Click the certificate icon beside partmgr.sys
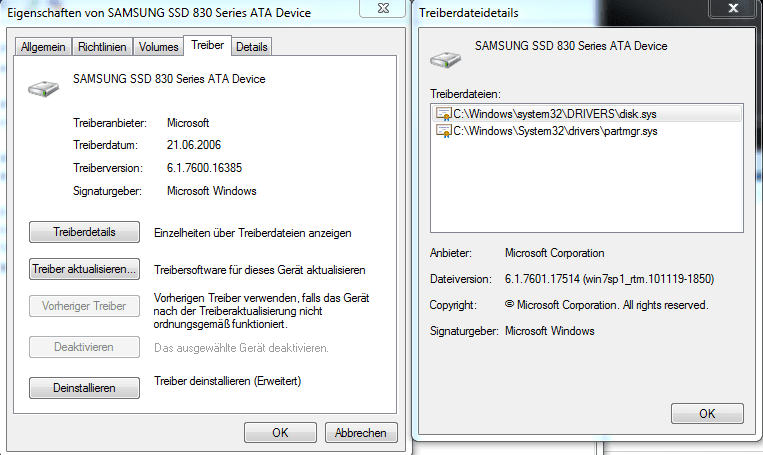 (443, 131)
